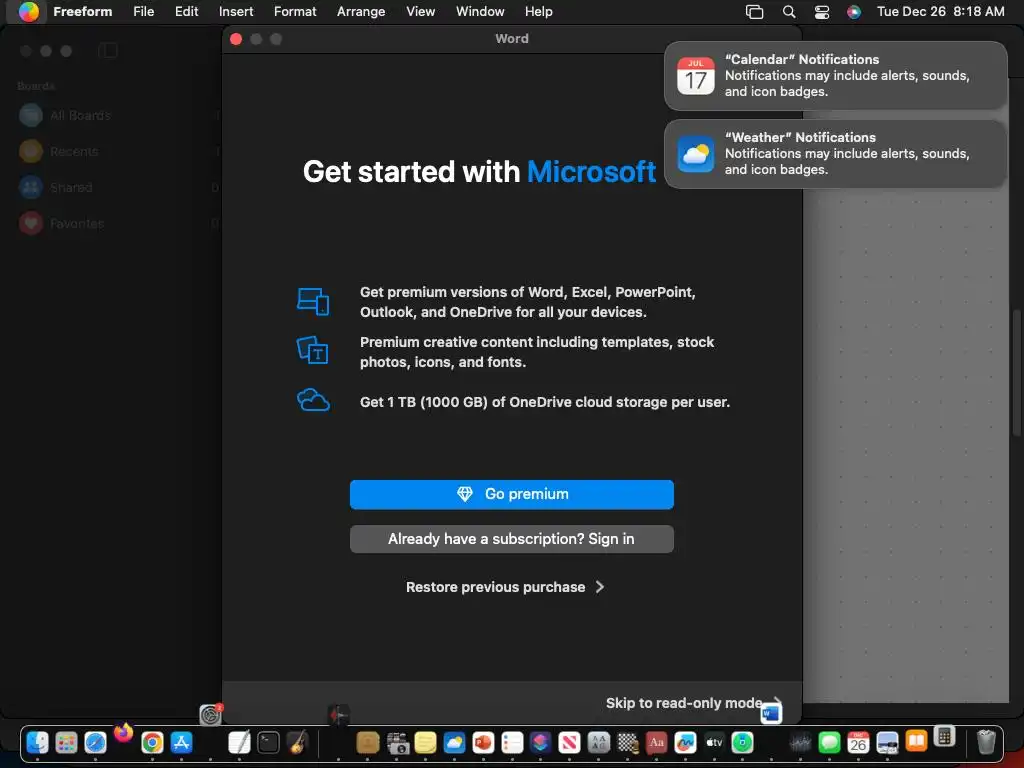Open the Help menu
1024x768 pixels.
point(538,12)
